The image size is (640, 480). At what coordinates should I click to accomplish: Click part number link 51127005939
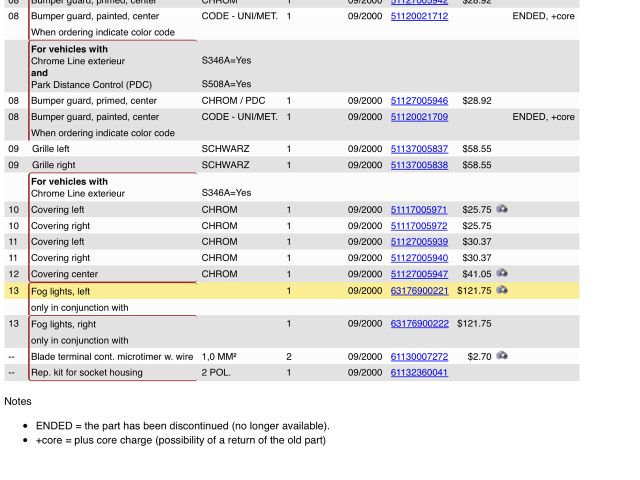(419, 242)
